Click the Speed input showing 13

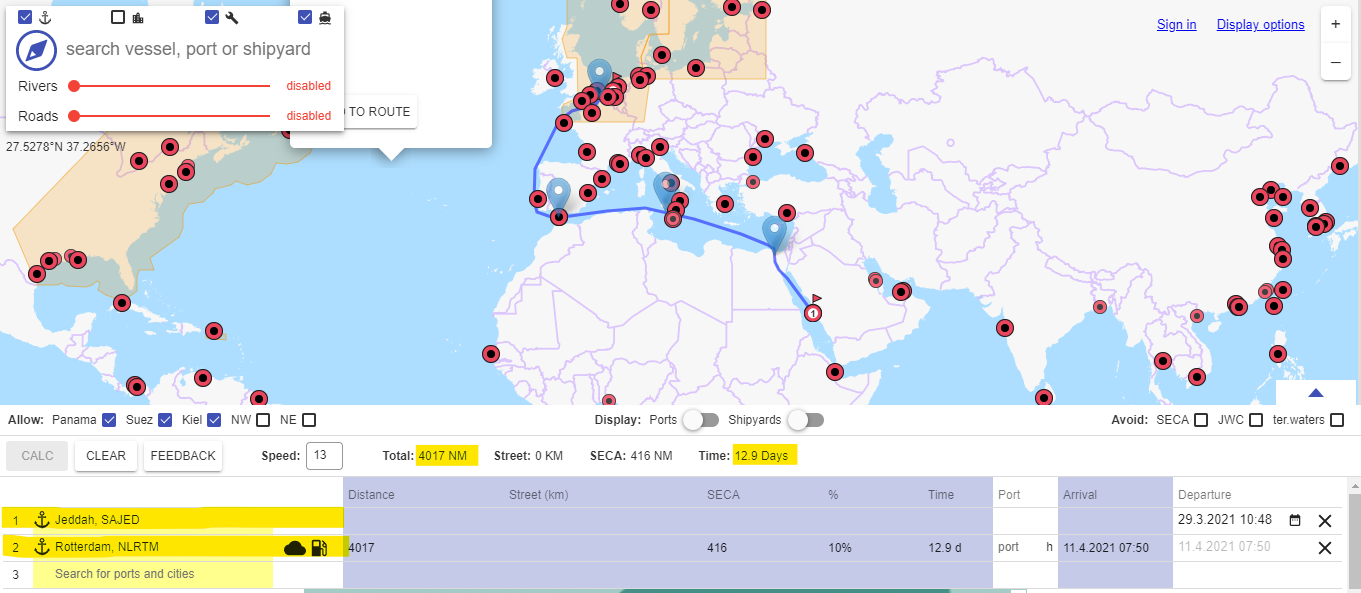(x=324, y=455)
